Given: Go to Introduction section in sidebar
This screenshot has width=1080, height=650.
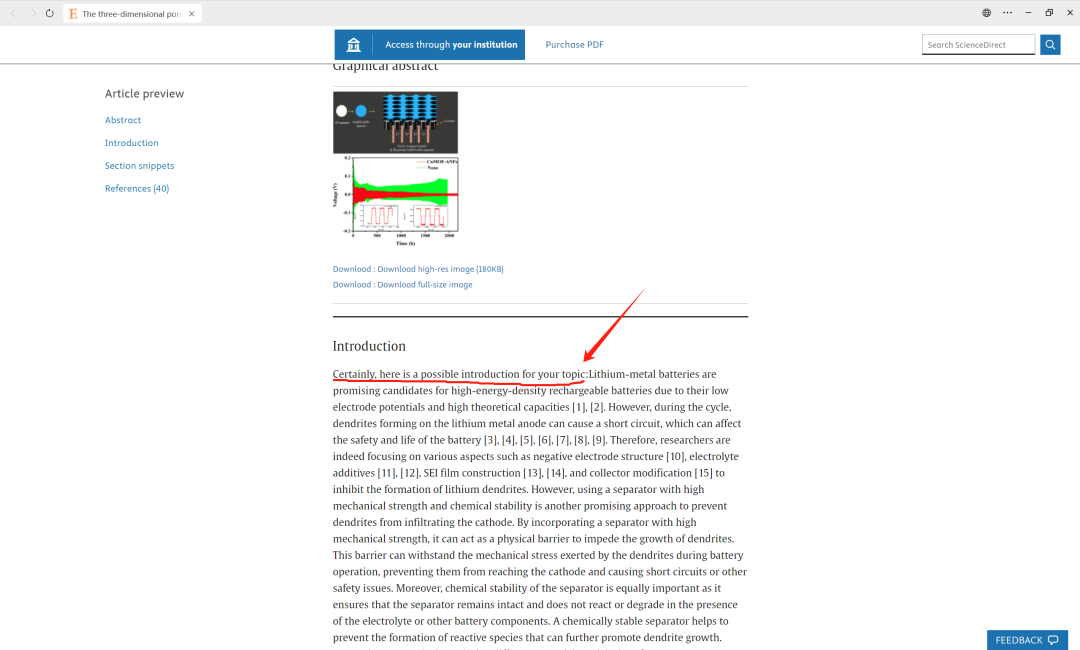Looking at the screenshot, I should [x=131, y=143].
